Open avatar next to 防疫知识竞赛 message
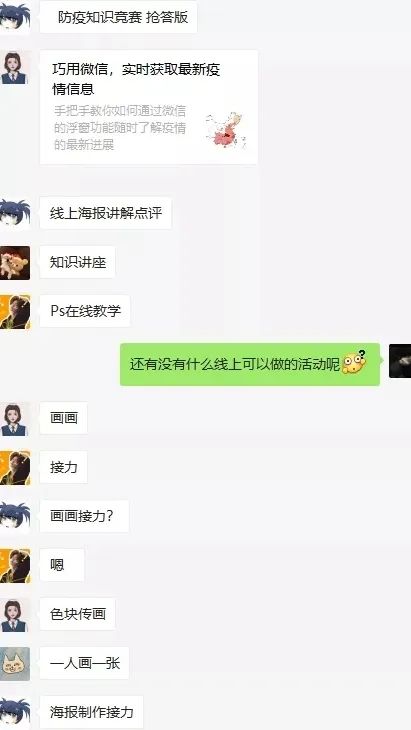The width and height of the screenshot is (411, 730). coord(15,18)
